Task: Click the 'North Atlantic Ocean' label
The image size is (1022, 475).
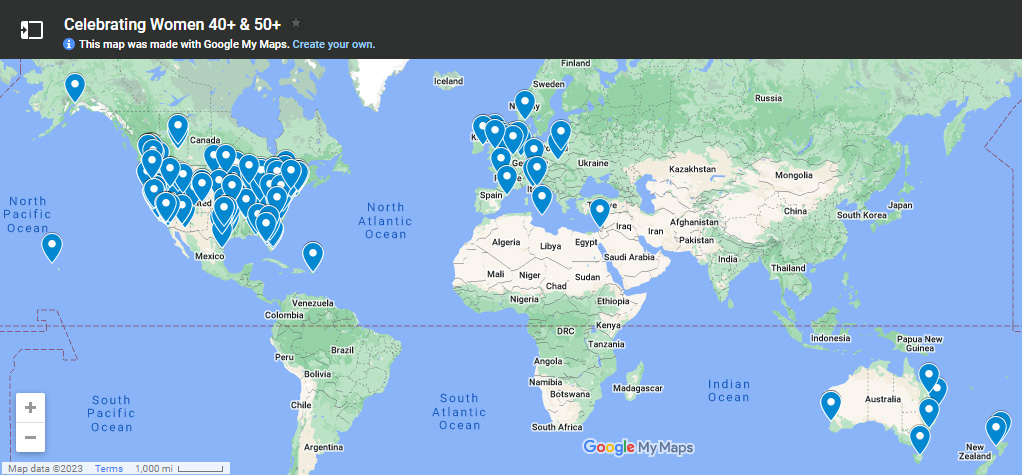Action: pyautogui.click(x=385, y=221)
